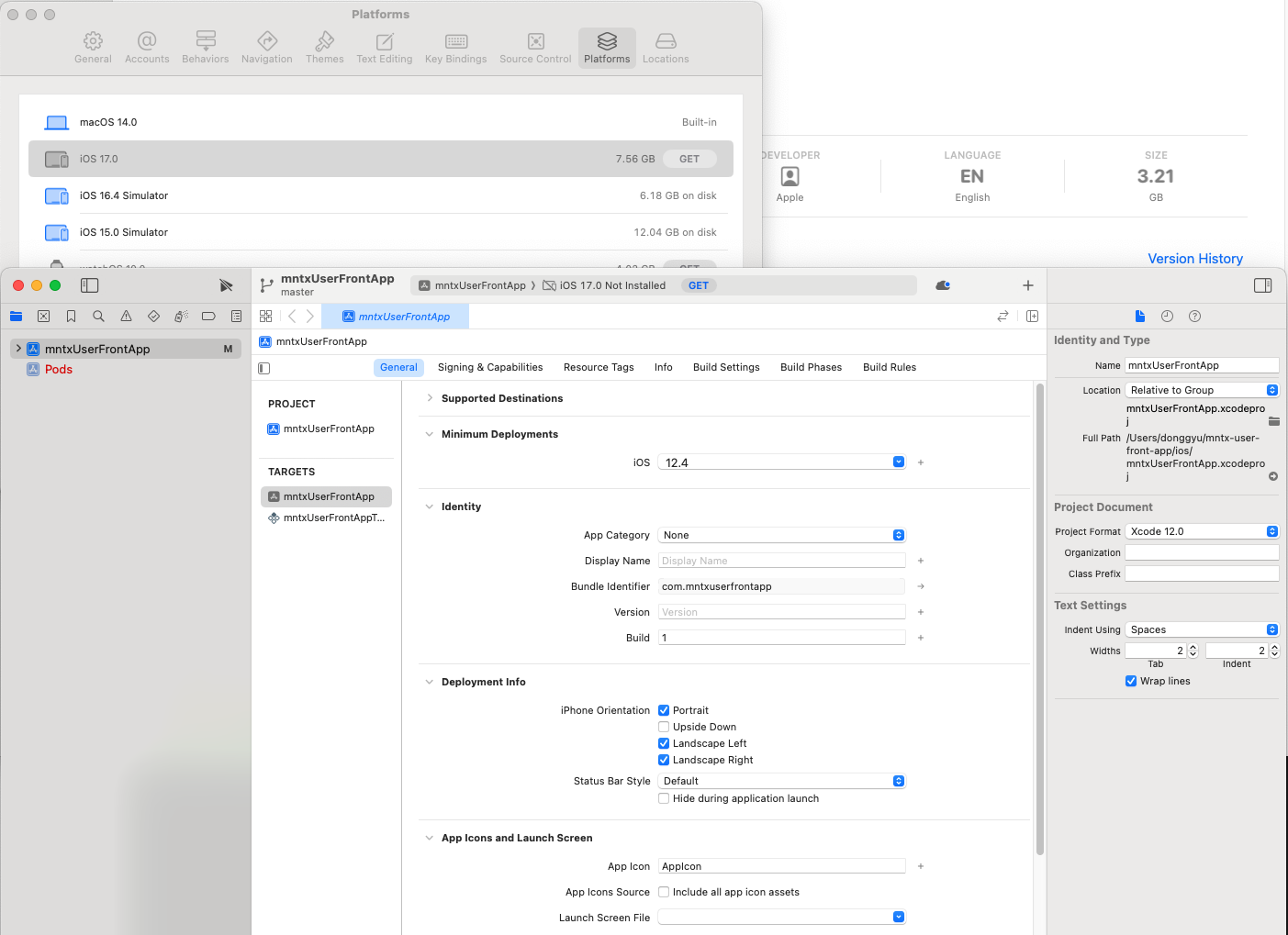
Task: Click the Xcode Cloud status icon
Action: point(943,285)
